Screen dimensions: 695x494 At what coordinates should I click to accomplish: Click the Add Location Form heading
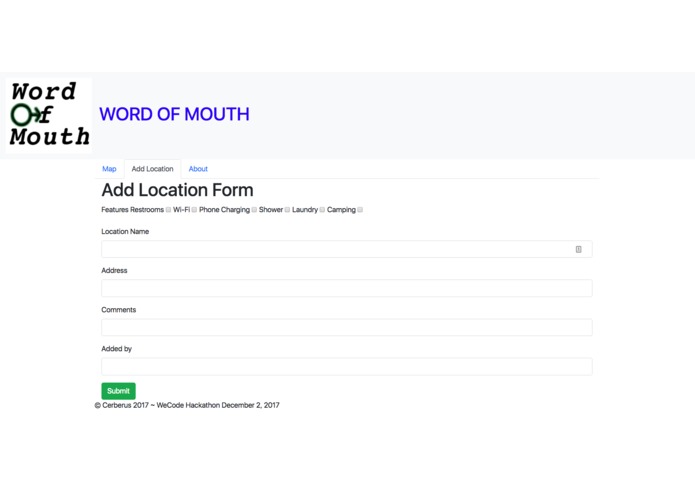[x=177, y=190]
